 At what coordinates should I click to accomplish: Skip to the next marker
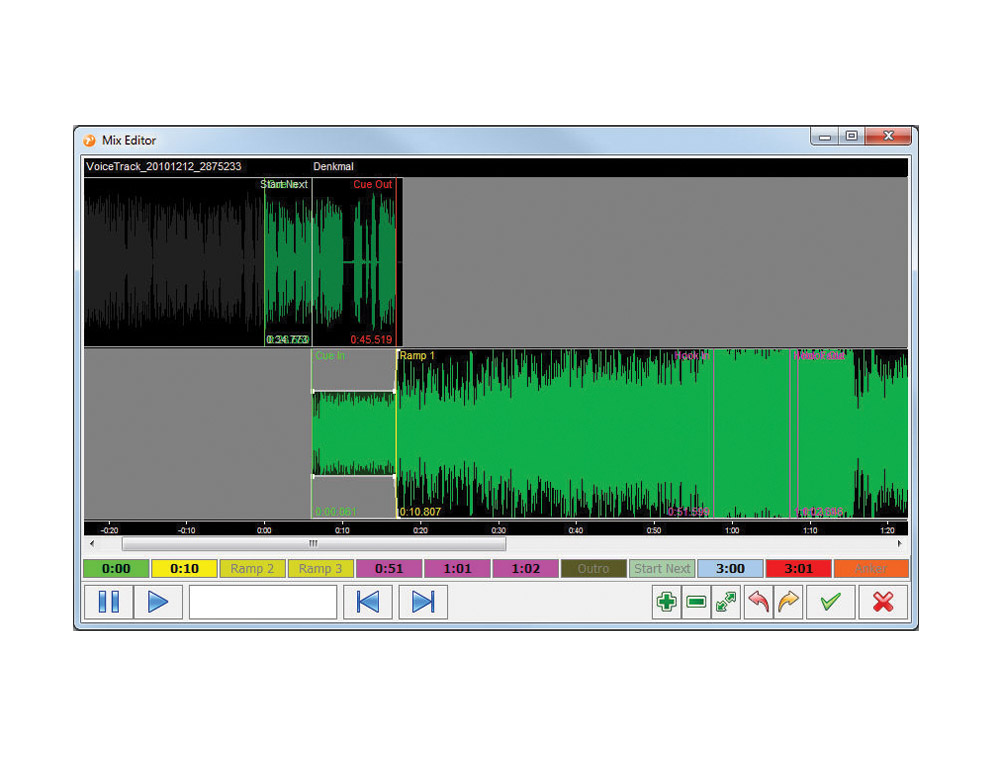(x=423, y=602)
